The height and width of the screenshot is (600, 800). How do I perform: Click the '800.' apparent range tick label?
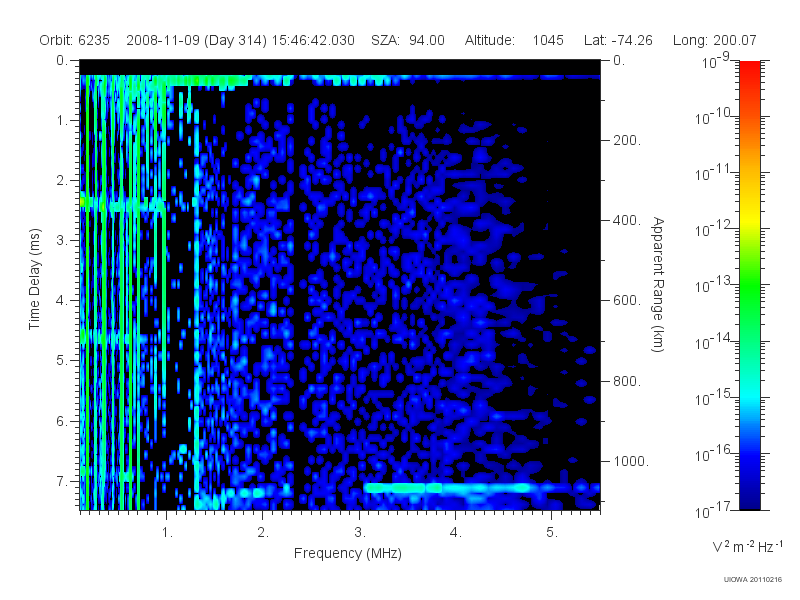point(627,381)
